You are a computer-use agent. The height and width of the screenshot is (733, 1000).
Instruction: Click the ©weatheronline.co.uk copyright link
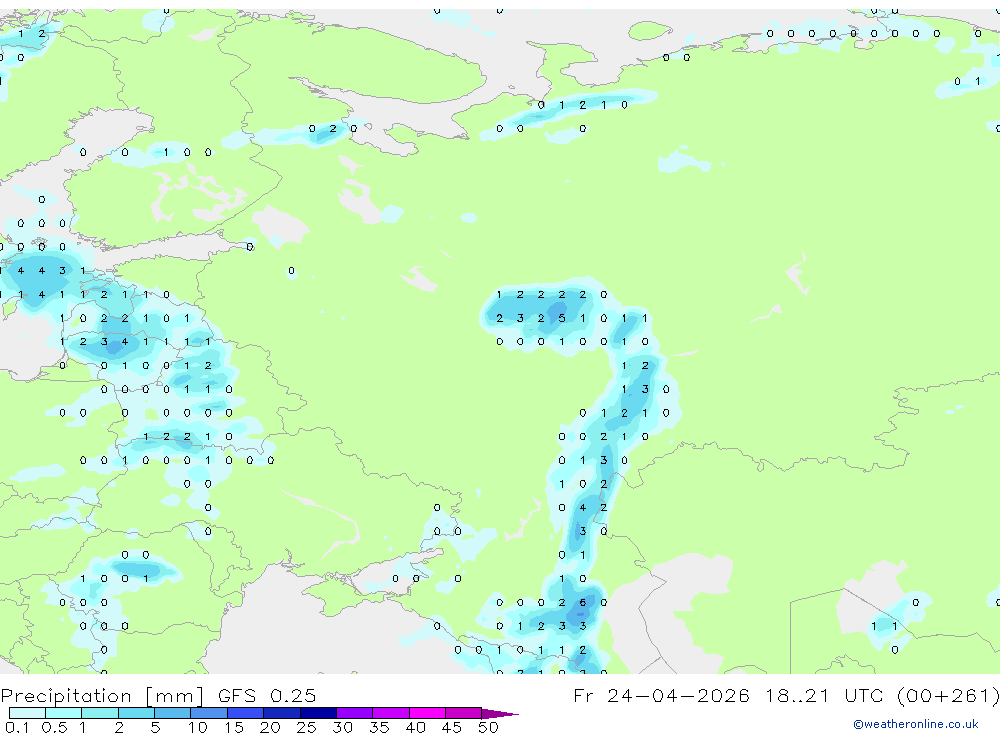[x=916, y=724]
